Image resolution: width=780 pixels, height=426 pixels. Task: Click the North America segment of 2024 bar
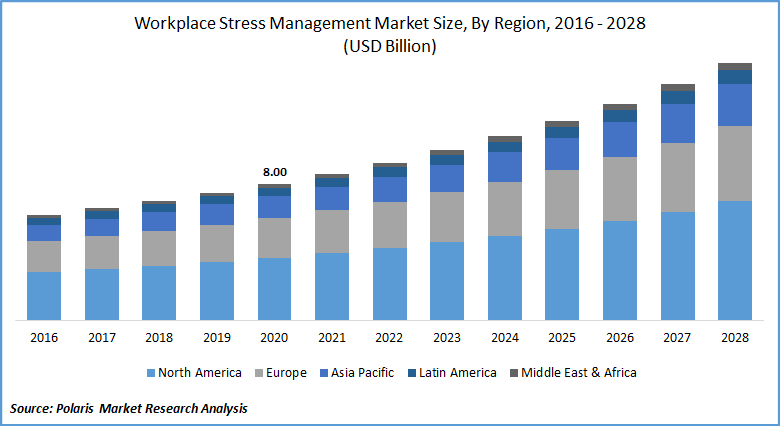(x=504, y=277)
